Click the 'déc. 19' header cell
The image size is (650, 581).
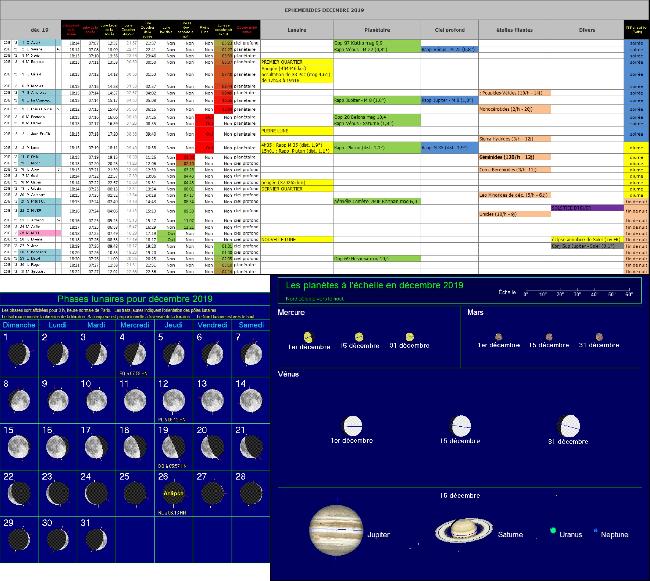31,30
